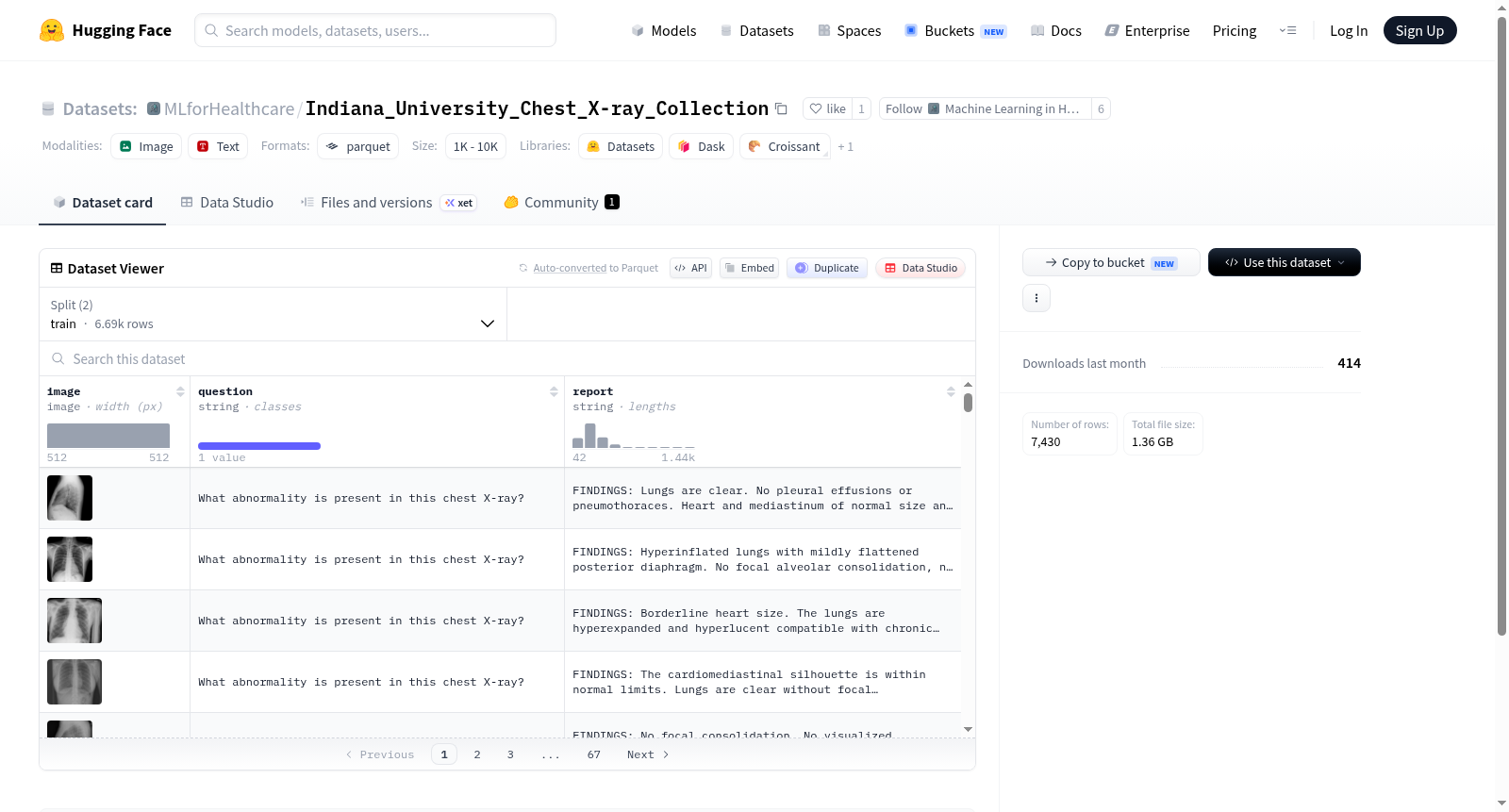Click the Log In link
Viewport: 1509px width, 812px height.
pos(1349,31)
